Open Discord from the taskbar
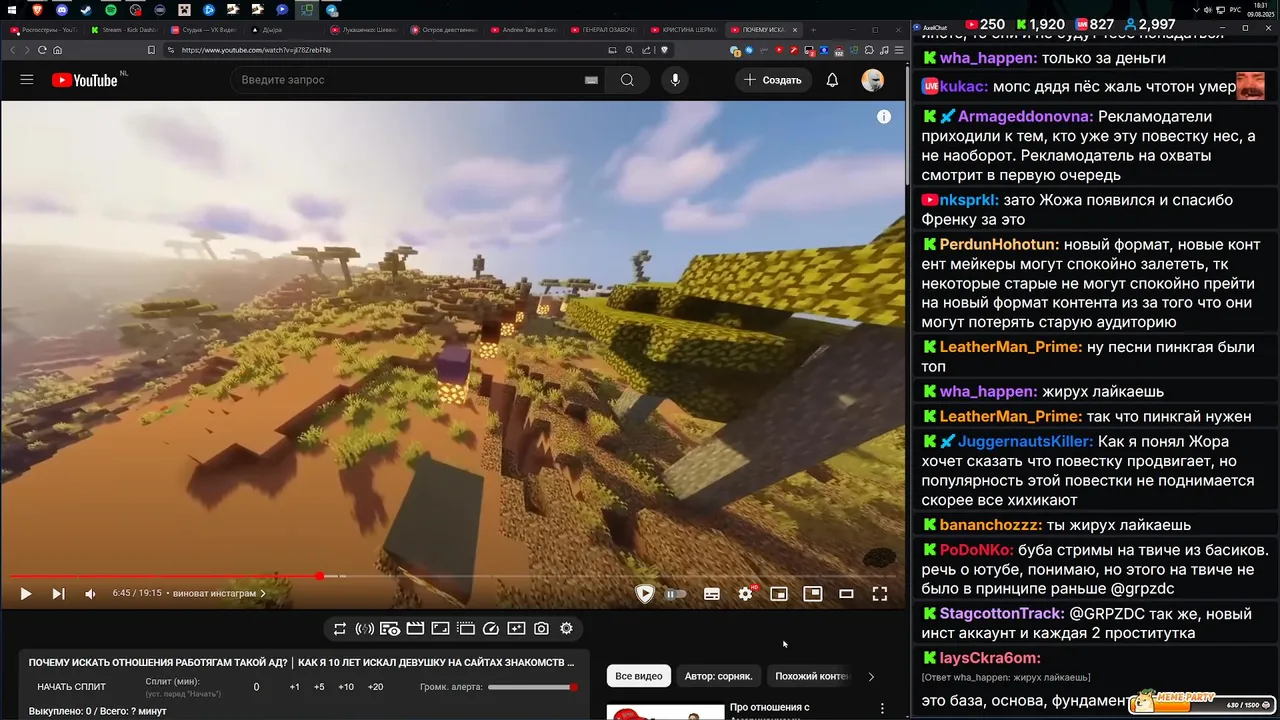 coord(62,10)
